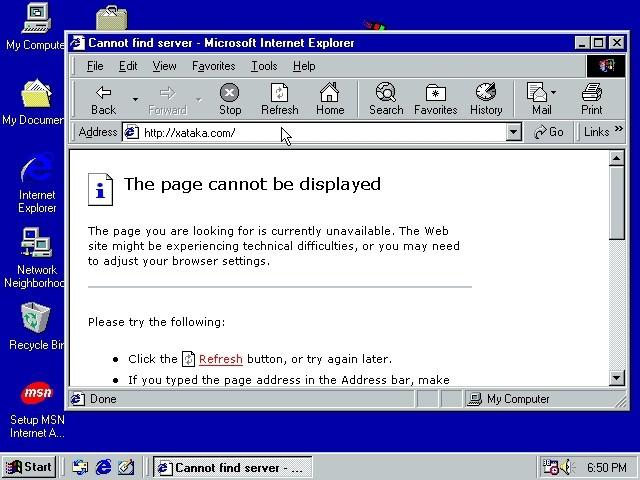Click the My Computer desktop icon
Screen dimensions: 640x480
(x=35, y=27)
